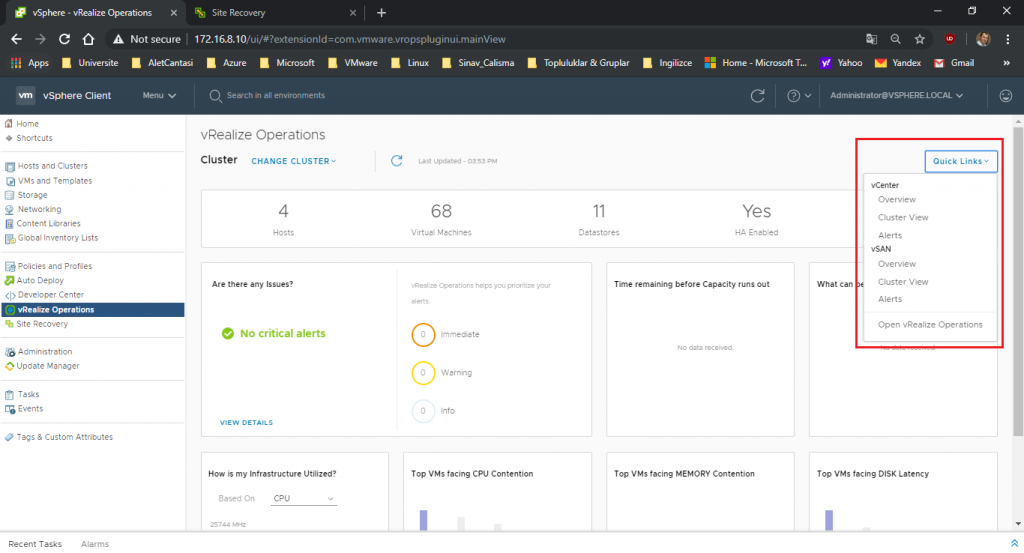Click the smiley feedback icon

pyautogui.click(x=1005, y=96)
